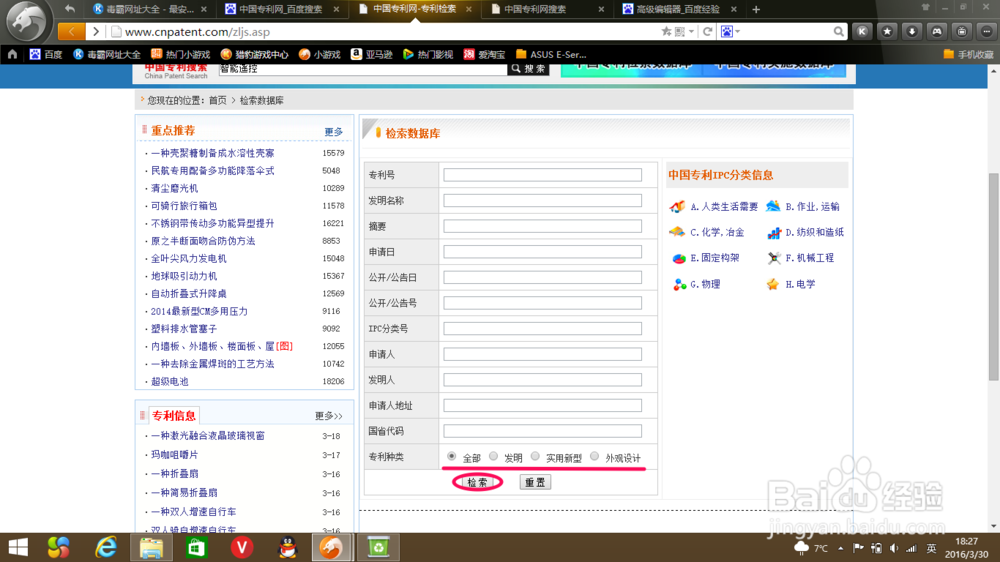Image resolution: width=1000 pixels, height=562 pixels.
Task: Open Windows Start button on taskbar
Action: pyautogui.click(x=18, y=547)
